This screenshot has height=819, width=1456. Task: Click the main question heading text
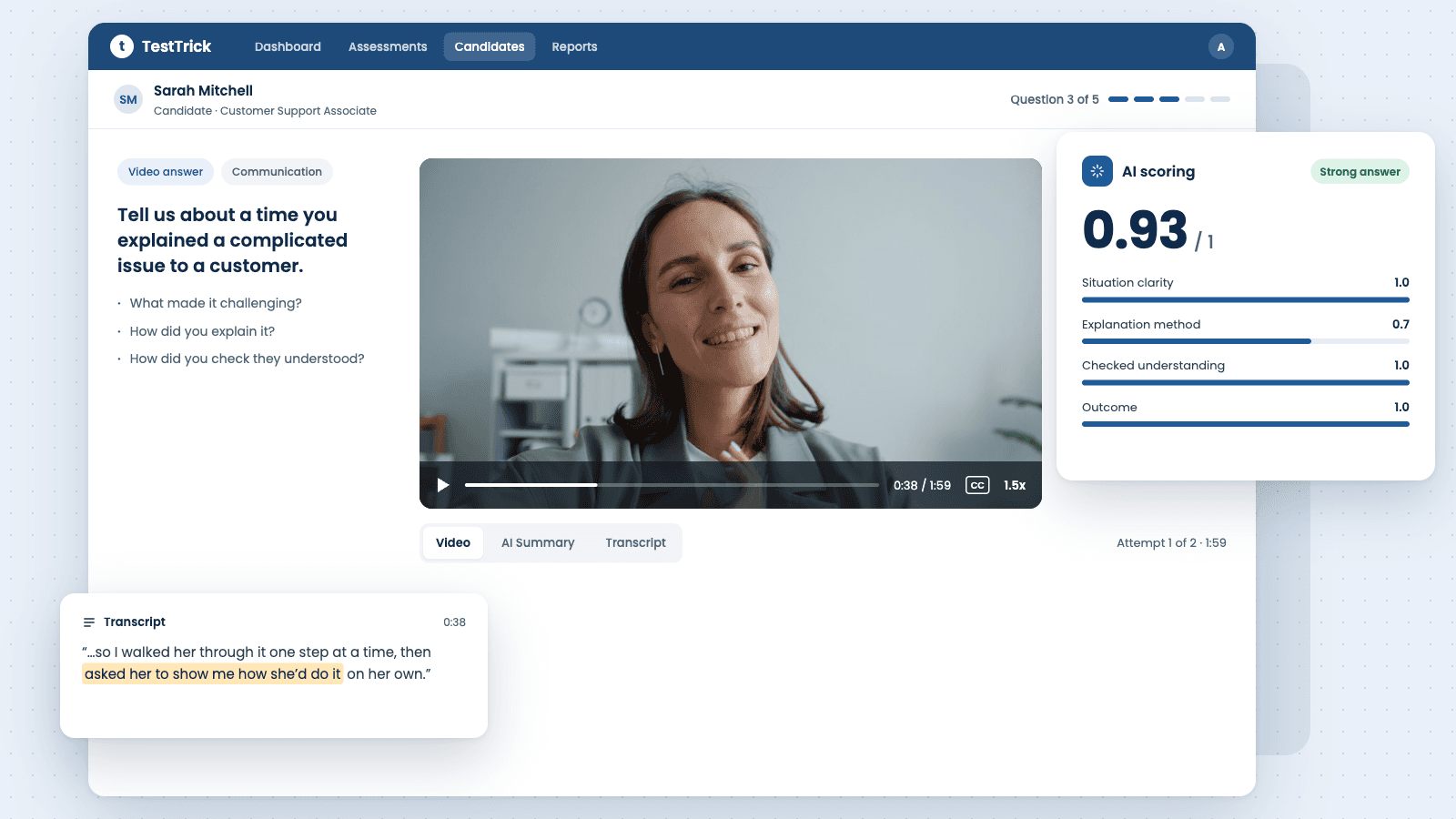tap(232, 240)
